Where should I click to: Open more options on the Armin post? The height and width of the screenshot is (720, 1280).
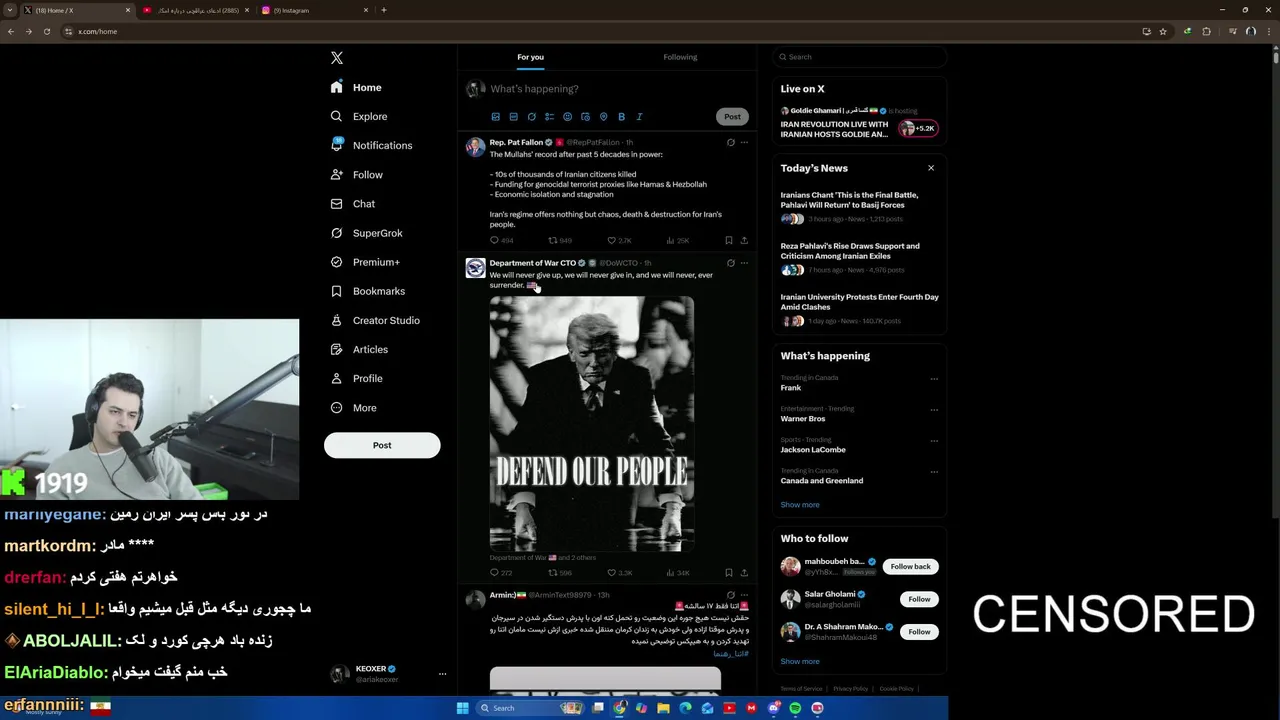click(x=744, y=595)
